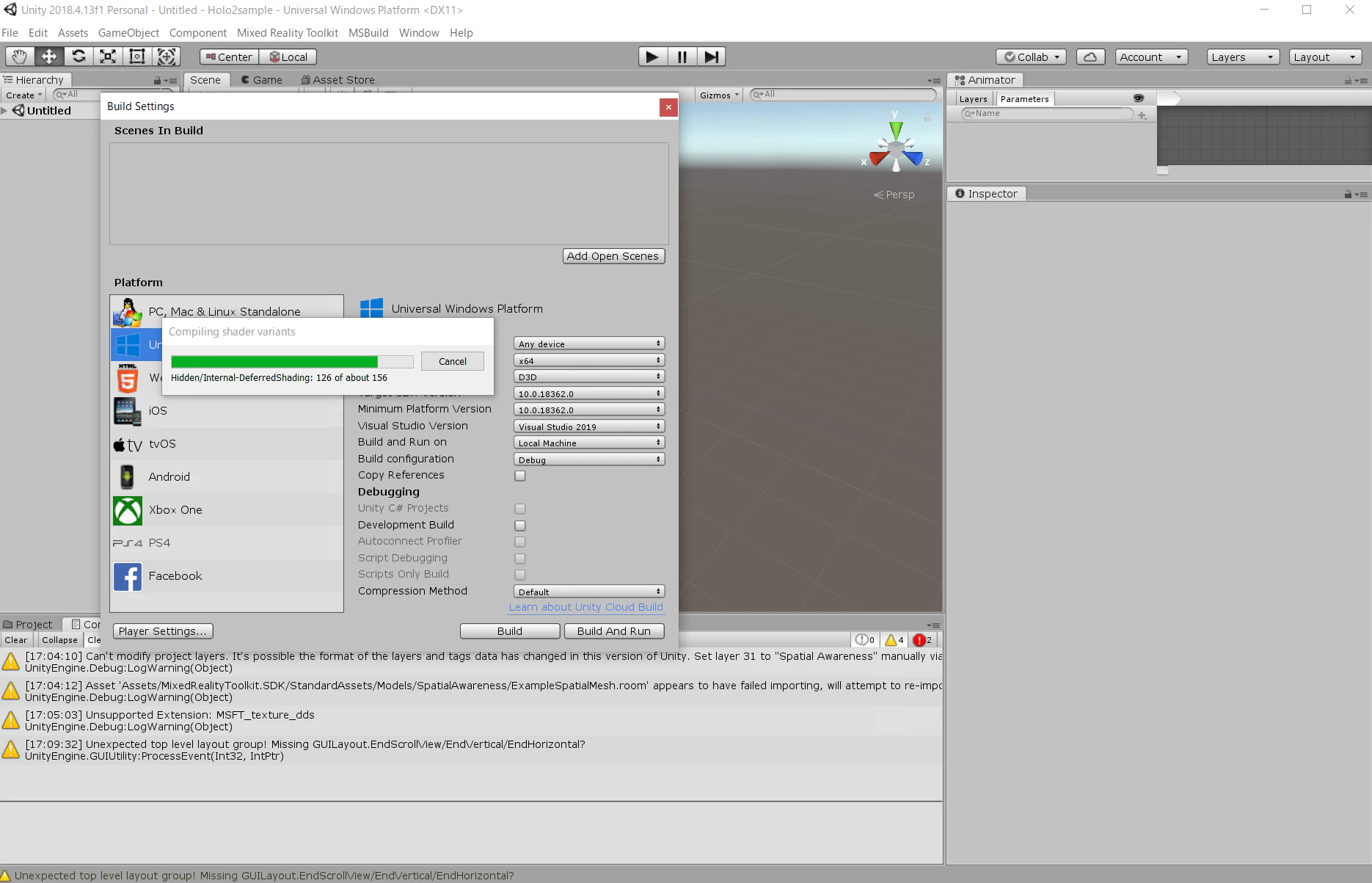Step one frame forward
This screenshot has height=883, width=1372.
click(x=711, y=57)
